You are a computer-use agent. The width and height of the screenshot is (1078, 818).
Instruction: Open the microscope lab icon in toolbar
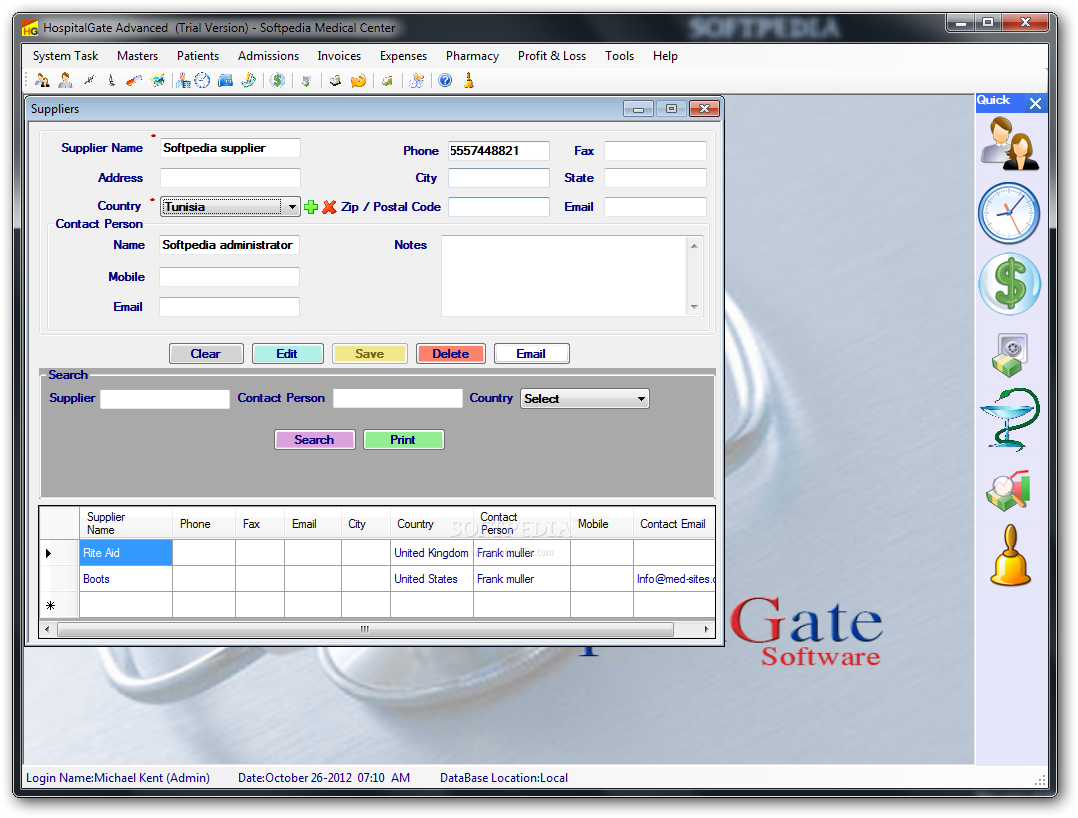[x=111, y=80]
